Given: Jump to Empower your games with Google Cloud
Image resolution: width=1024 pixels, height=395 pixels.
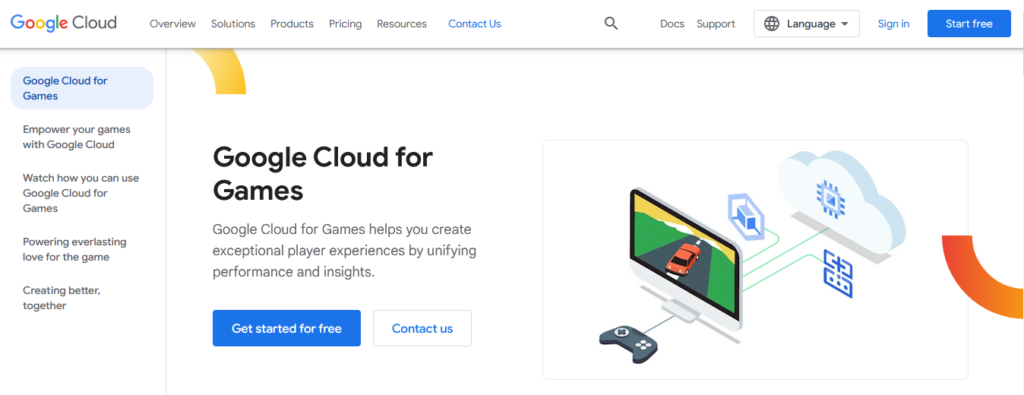Looking at the screenshot, I should tap(77, 137).
